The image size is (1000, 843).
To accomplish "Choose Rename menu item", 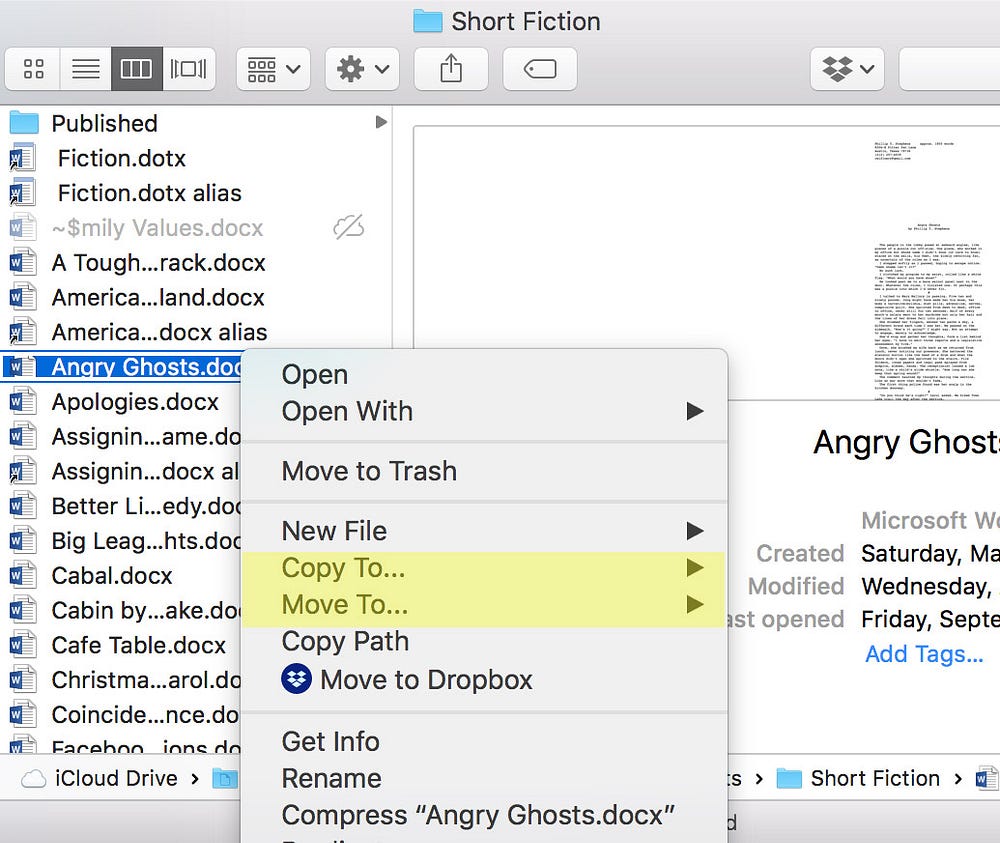I will 485,779.
